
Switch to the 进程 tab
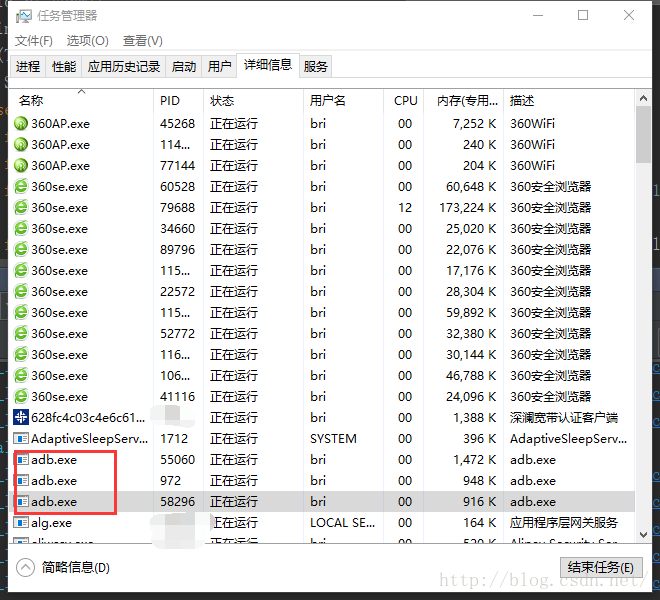pos(28,67)
